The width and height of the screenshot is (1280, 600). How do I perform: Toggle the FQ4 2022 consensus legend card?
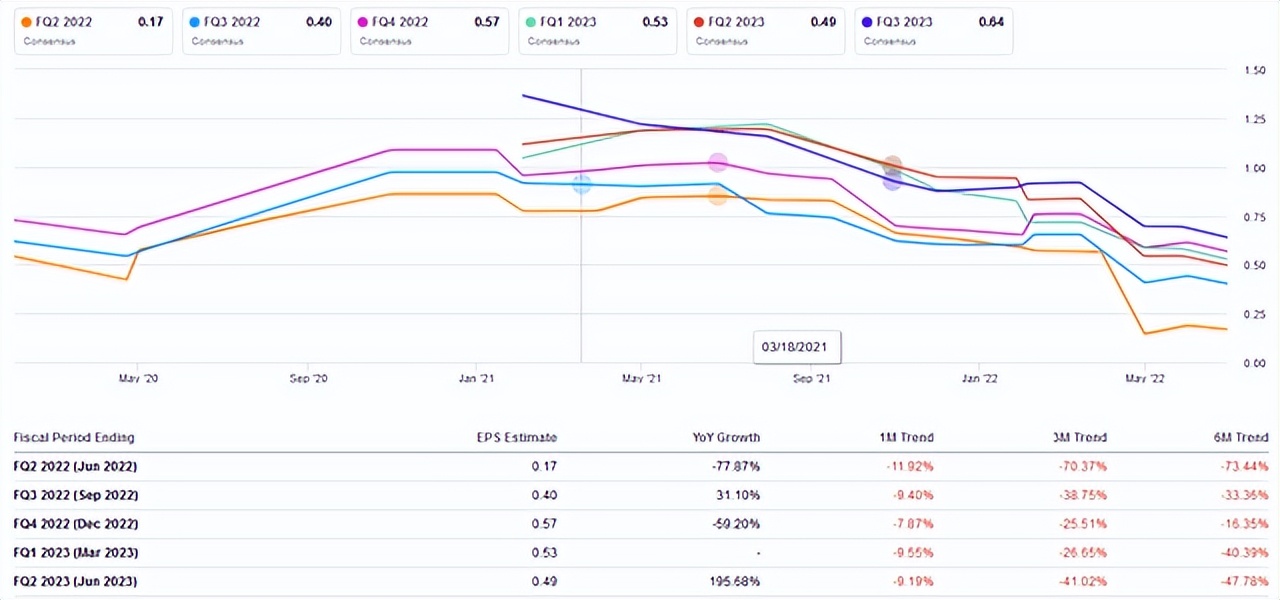click(428, 31)
